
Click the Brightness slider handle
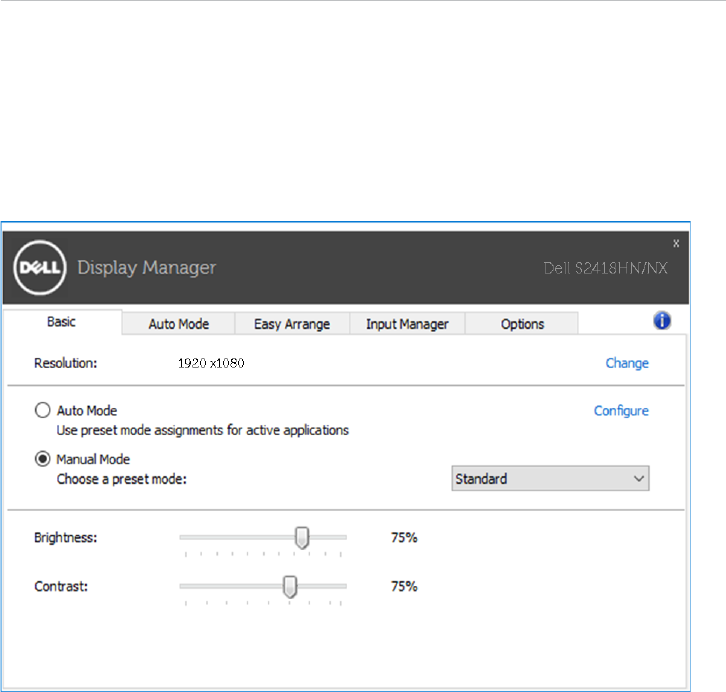click(x=302, y=538)
